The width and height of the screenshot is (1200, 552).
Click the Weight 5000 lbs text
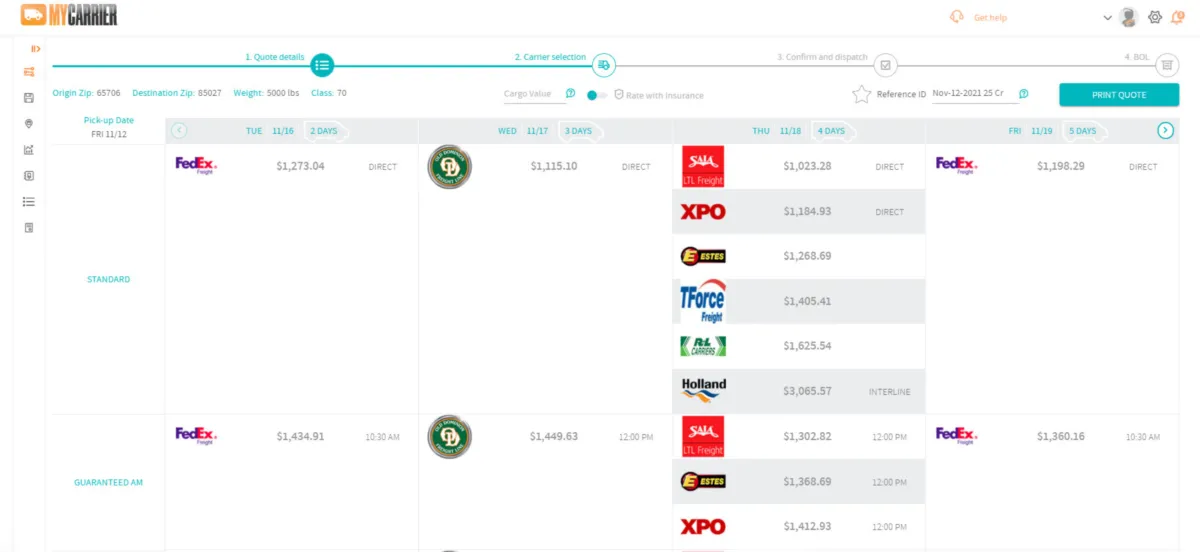(x=267, y=93)
